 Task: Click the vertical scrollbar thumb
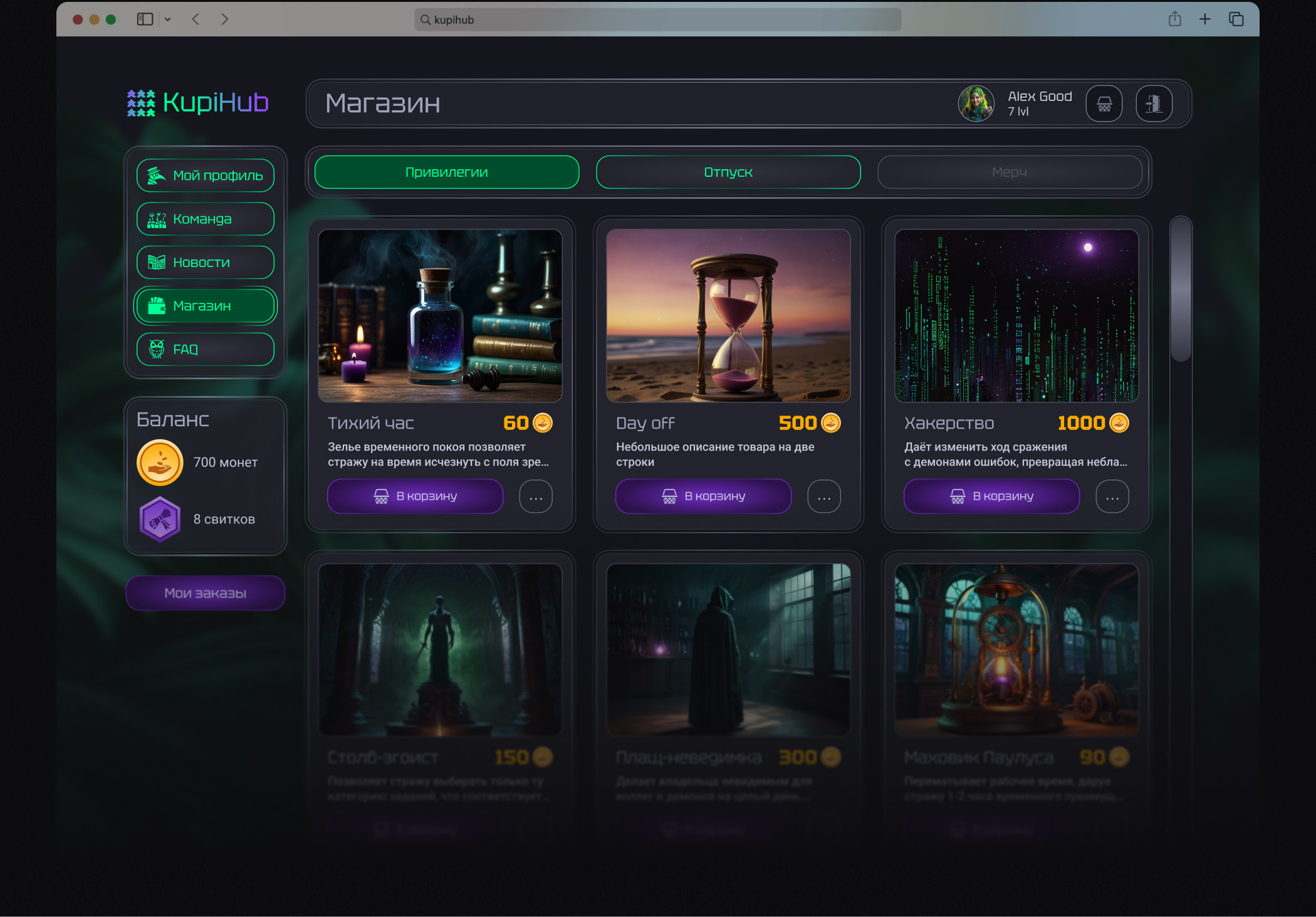point(1181,290)
